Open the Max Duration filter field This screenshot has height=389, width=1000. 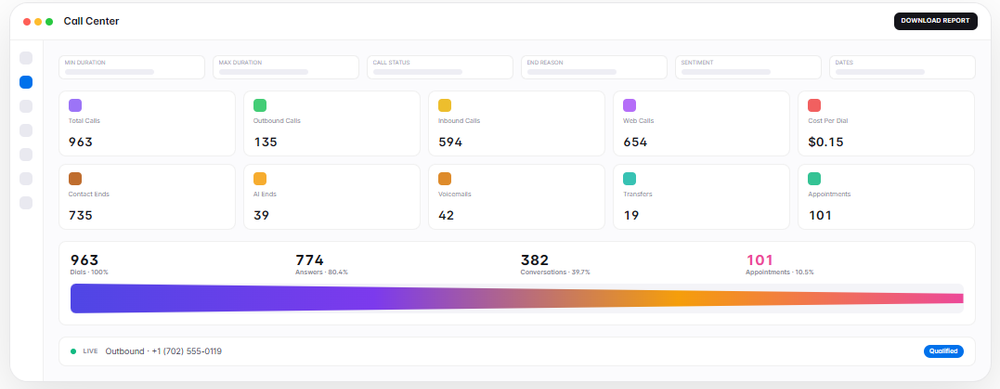(x=286, y=67)
